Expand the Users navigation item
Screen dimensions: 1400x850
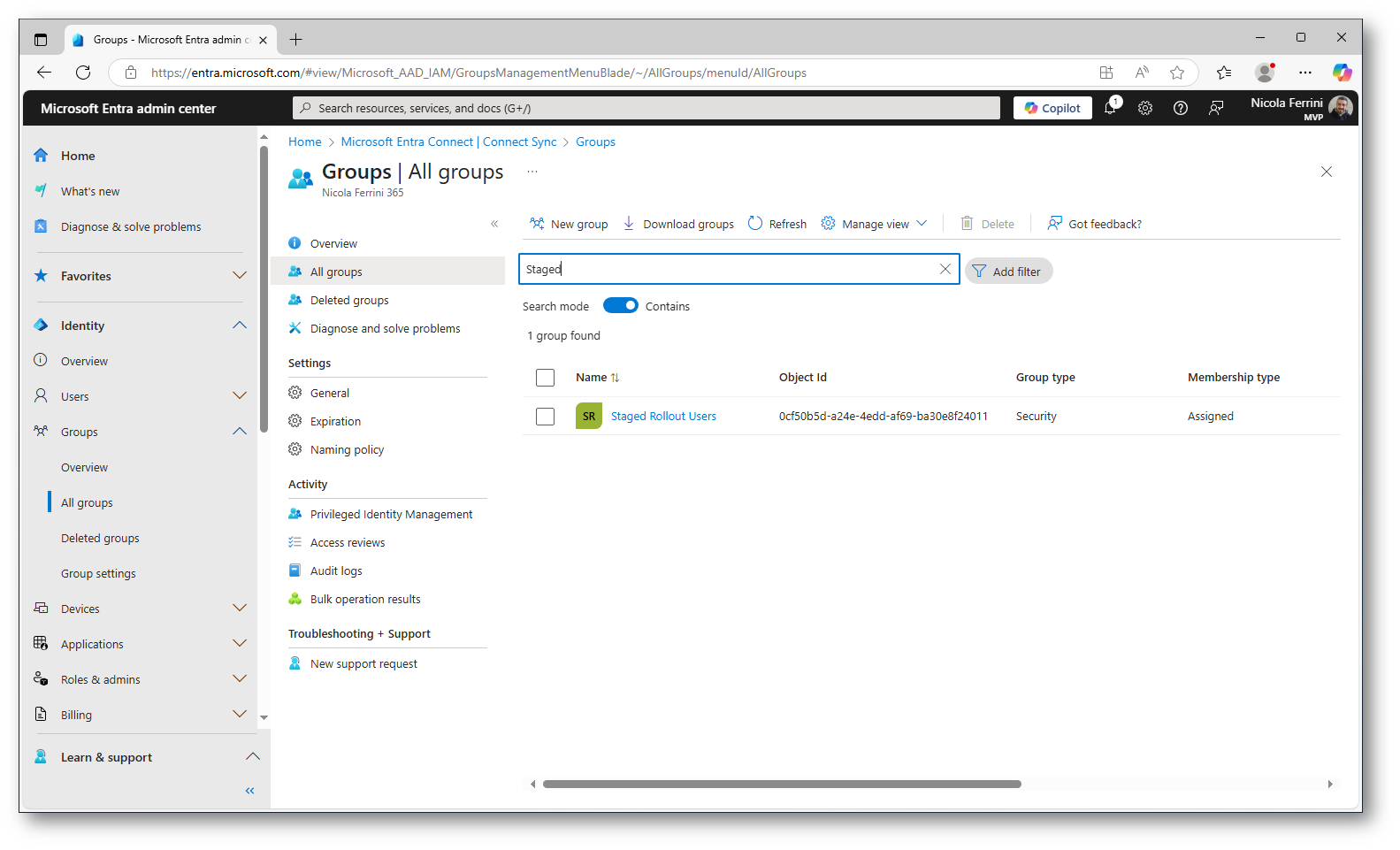coord(240,396)
